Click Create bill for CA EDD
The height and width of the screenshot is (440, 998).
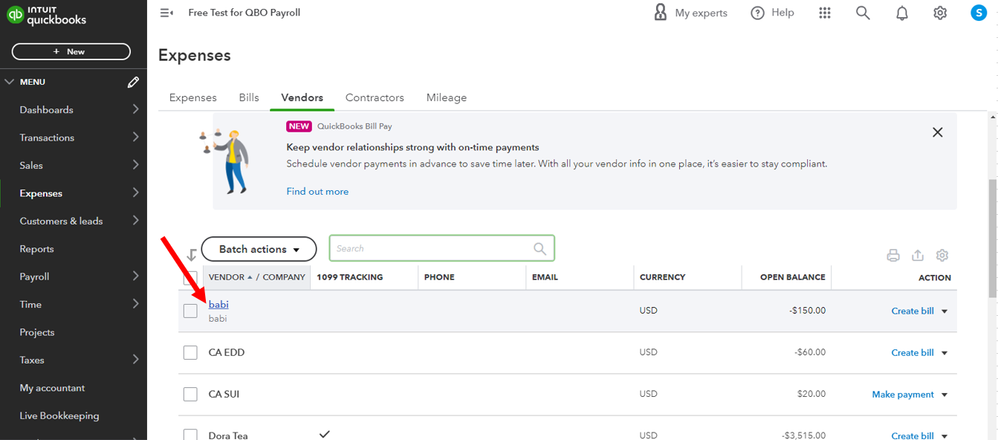[913, 353]
